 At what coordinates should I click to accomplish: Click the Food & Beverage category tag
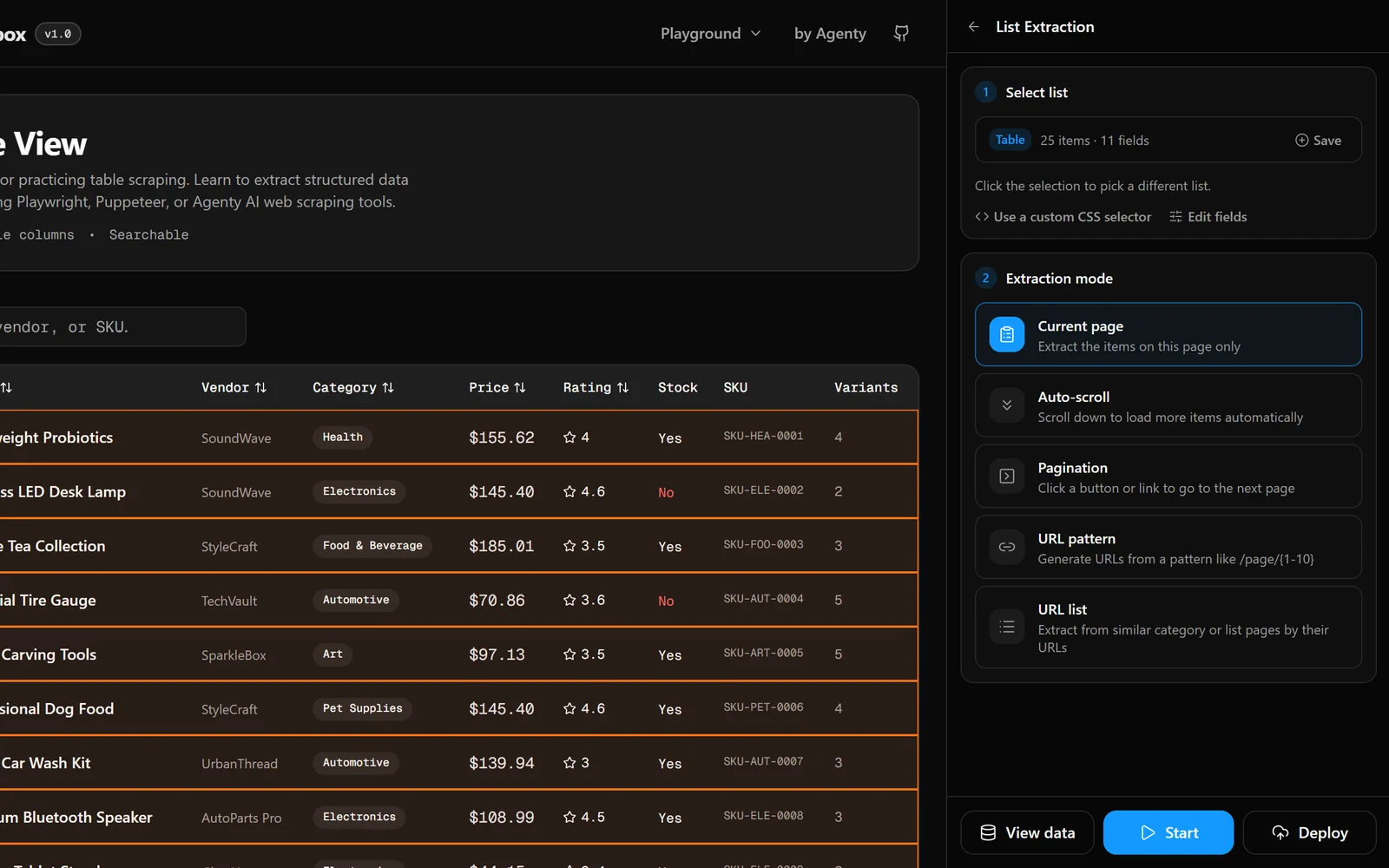click(x=372, y=546)
